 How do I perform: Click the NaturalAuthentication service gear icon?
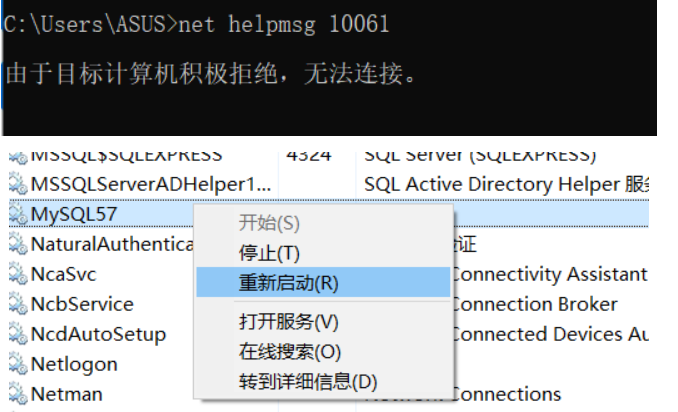pos(18,244)
